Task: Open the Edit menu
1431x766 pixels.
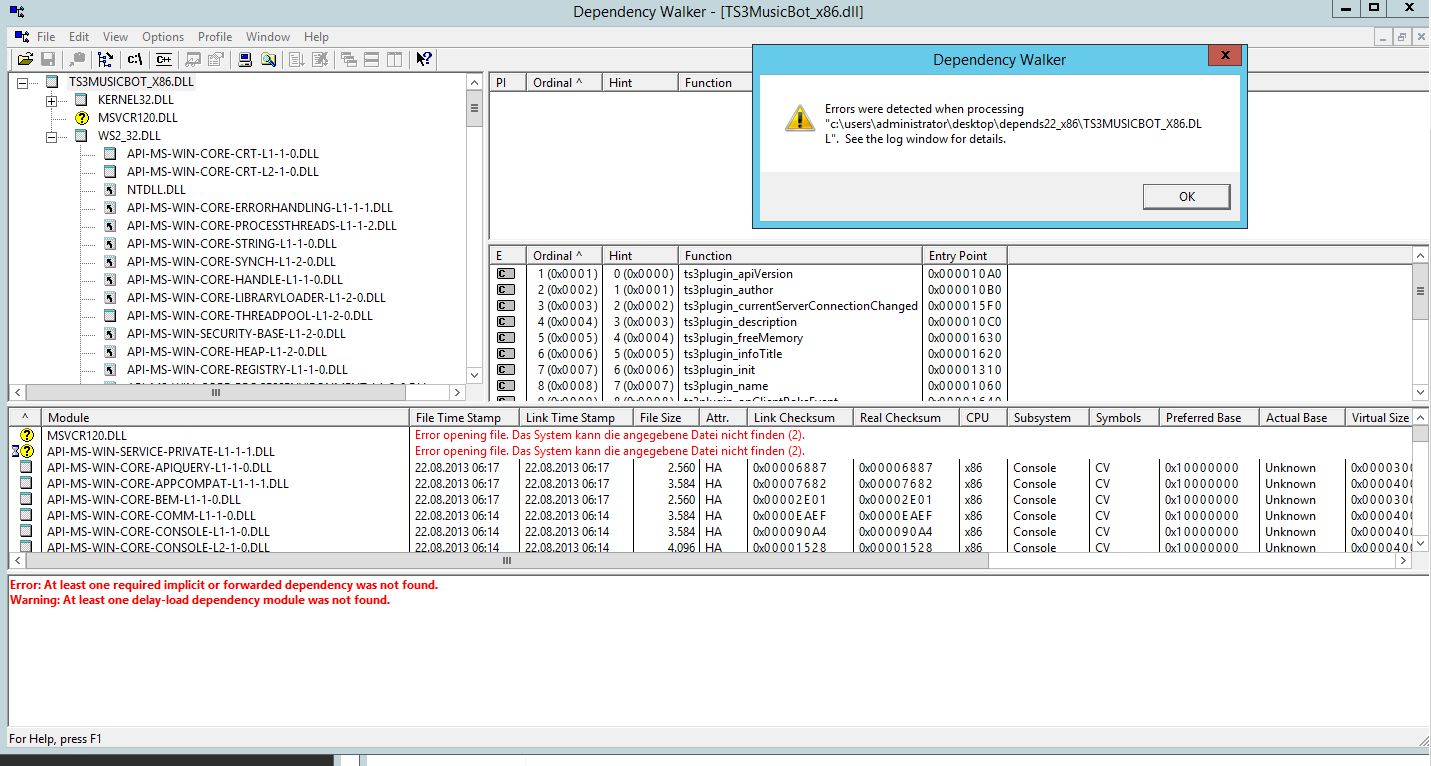Action: tap(79, 37)
